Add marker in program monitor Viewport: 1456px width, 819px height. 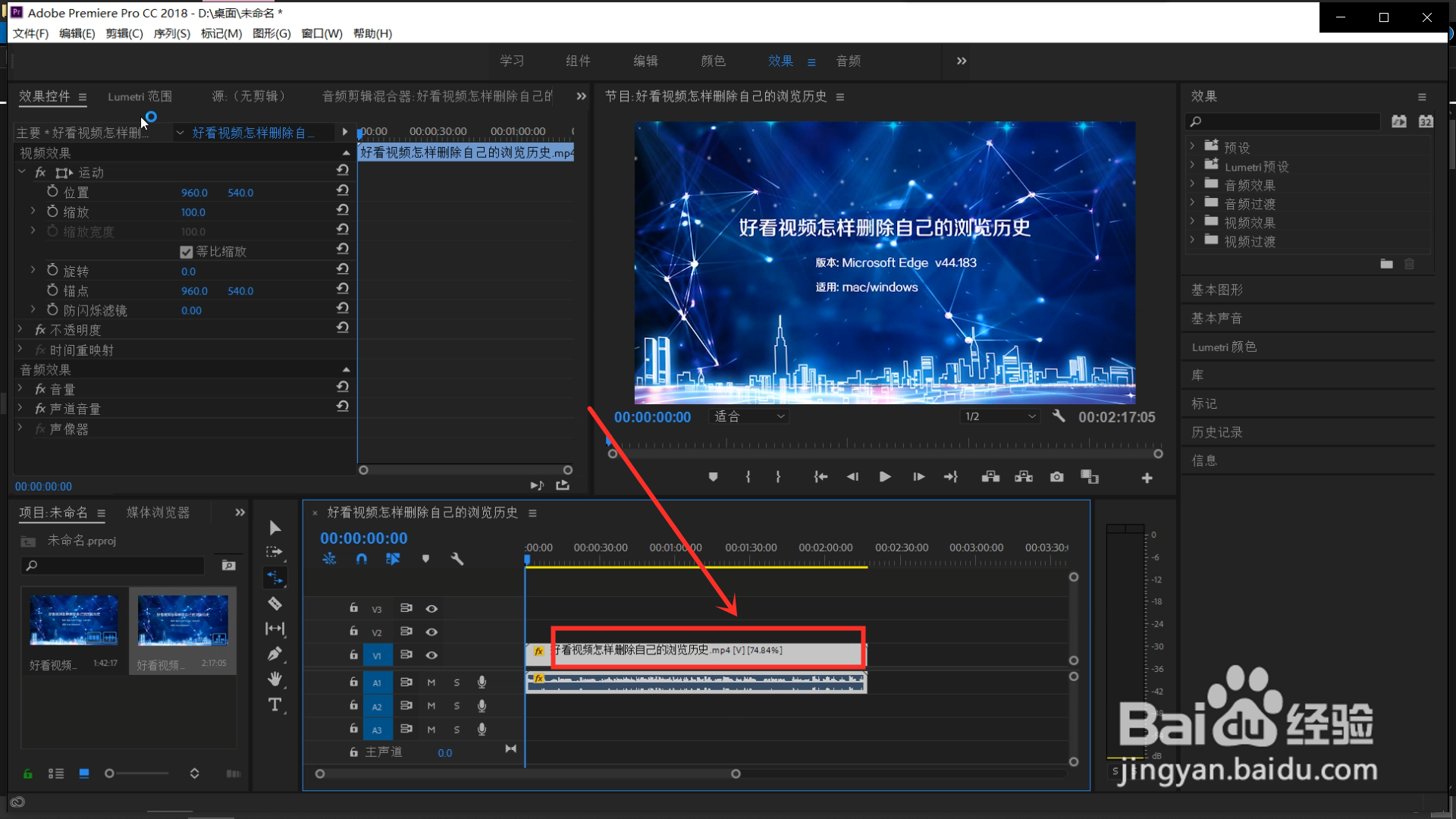pos(713,477)
